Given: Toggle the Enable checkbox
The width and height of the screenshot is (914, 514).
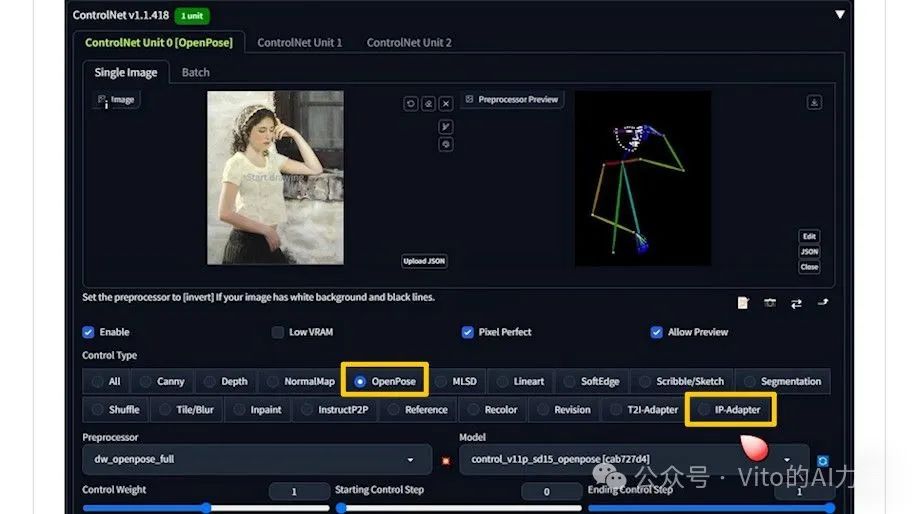Looking at the screenshot, I should pyautogui.click(x=88, y=332).
